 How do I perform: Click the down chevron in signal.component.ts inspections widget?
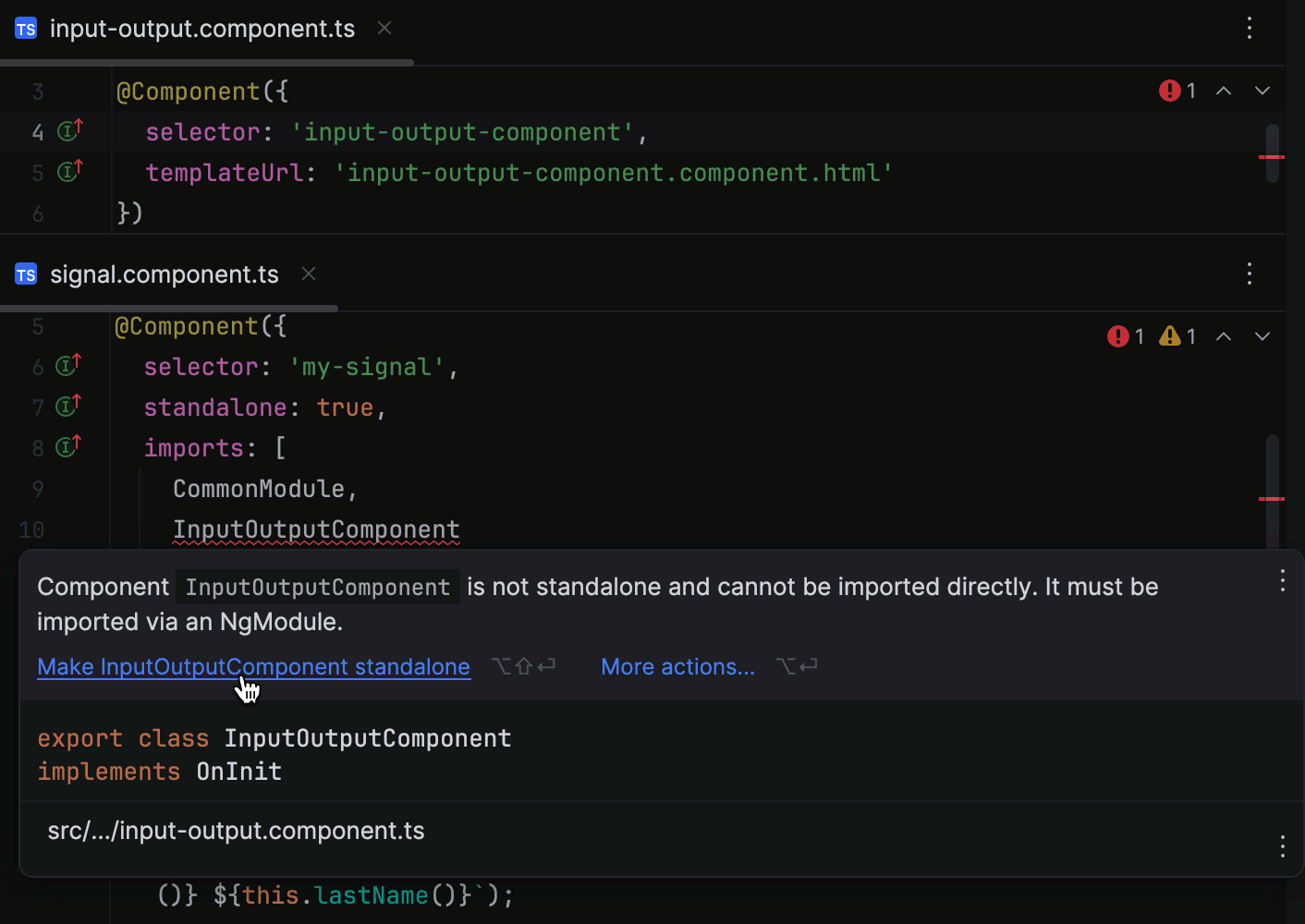coord(1262,335)
